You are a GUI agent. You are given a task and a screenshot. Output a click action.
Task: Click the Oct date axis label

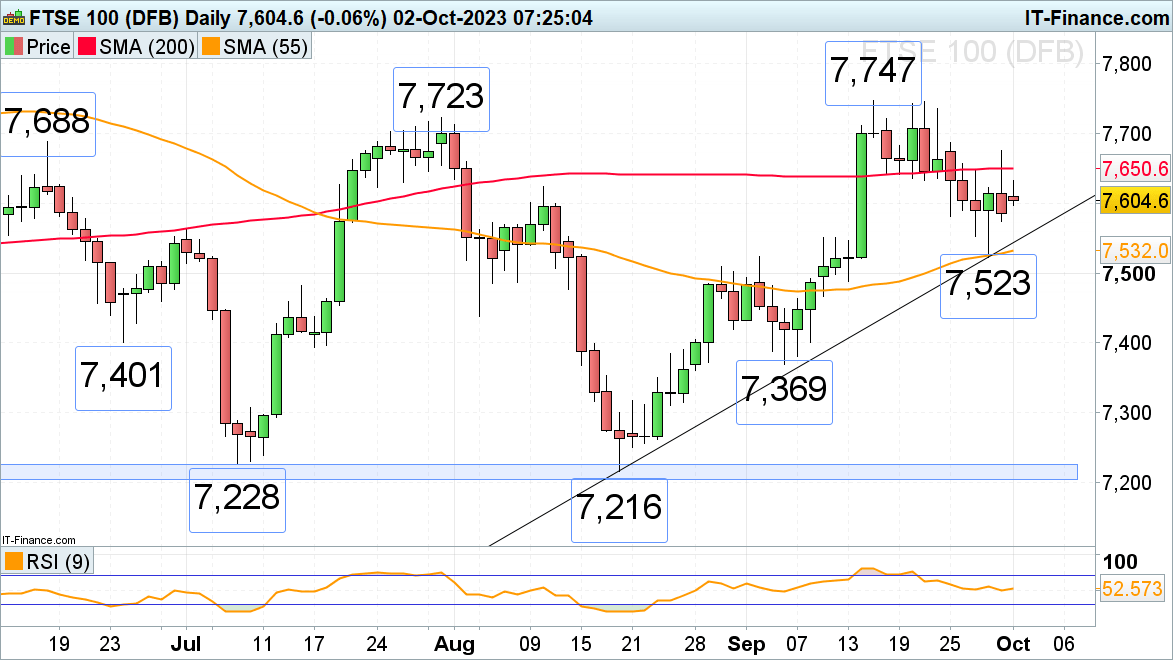click(1013, 644)
